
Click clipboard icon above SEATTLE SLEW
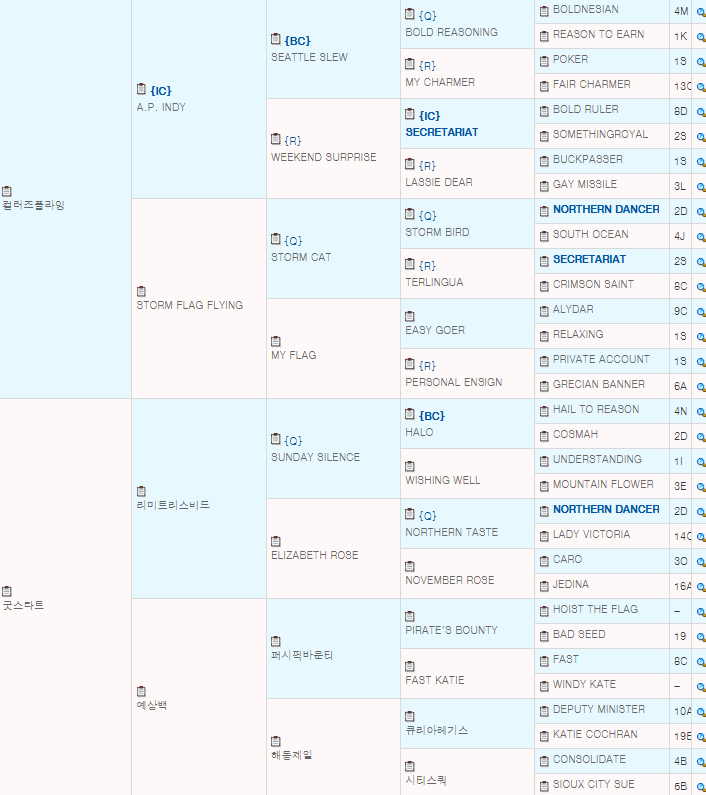275,39
